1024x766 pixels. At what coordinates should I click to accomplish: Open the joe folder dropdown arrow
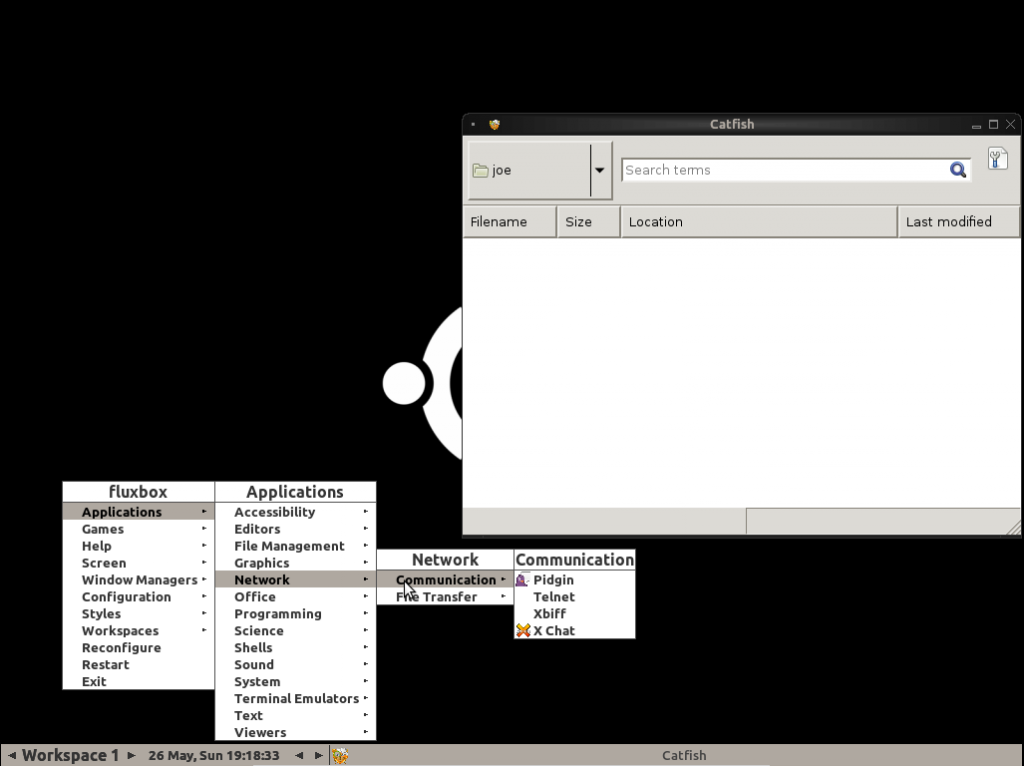tap(599, 170)
